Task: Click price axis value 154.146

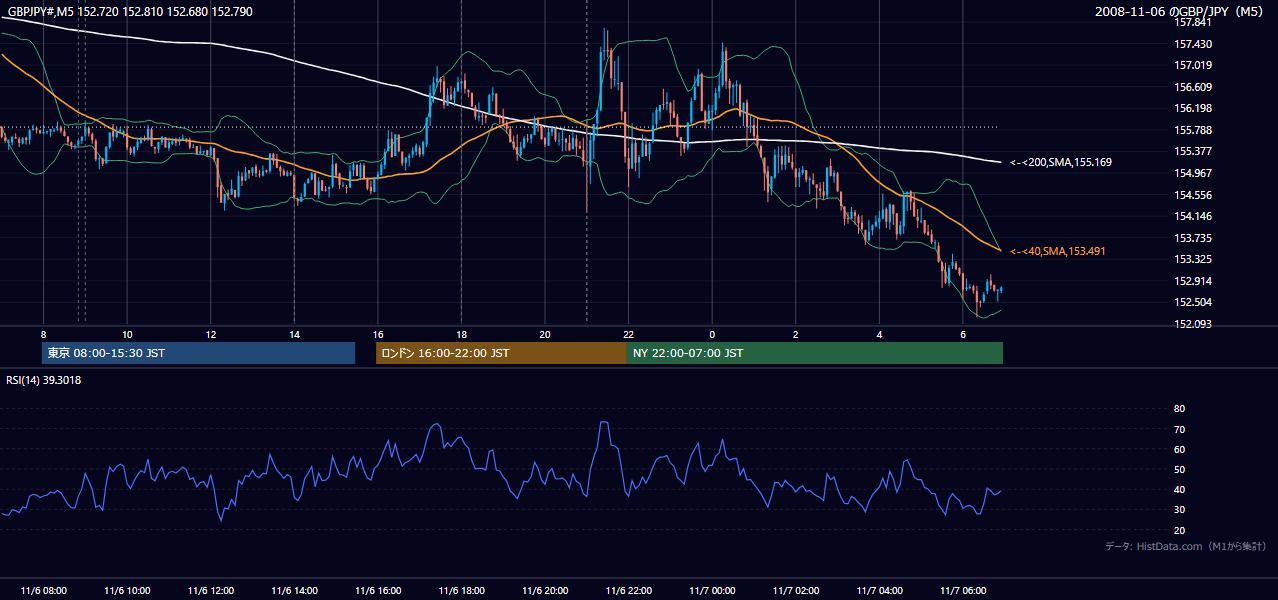Action: click(1193, 216)
